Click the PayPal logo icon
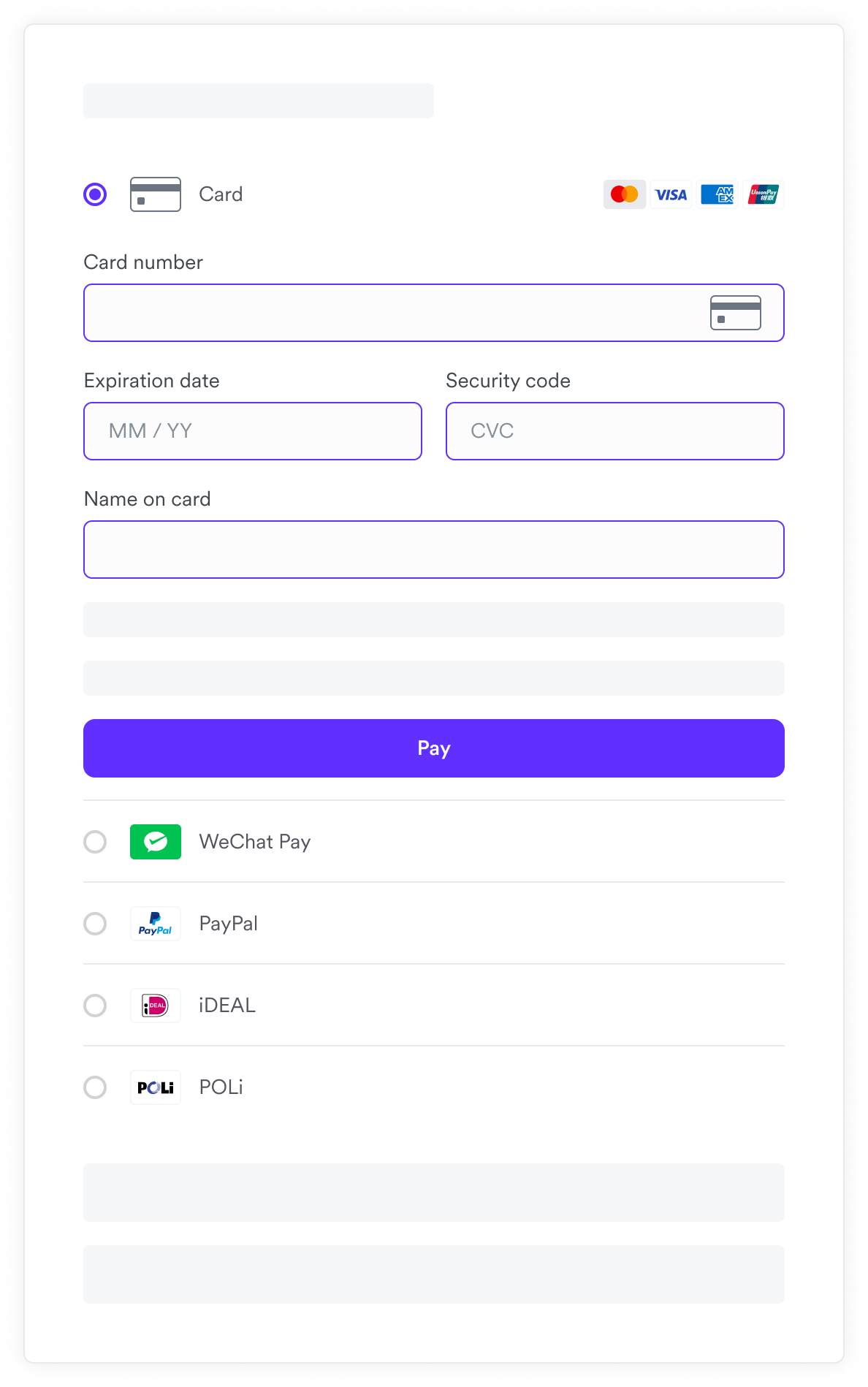The height and width of the screenshot is (1387, 868). point(156,924)
